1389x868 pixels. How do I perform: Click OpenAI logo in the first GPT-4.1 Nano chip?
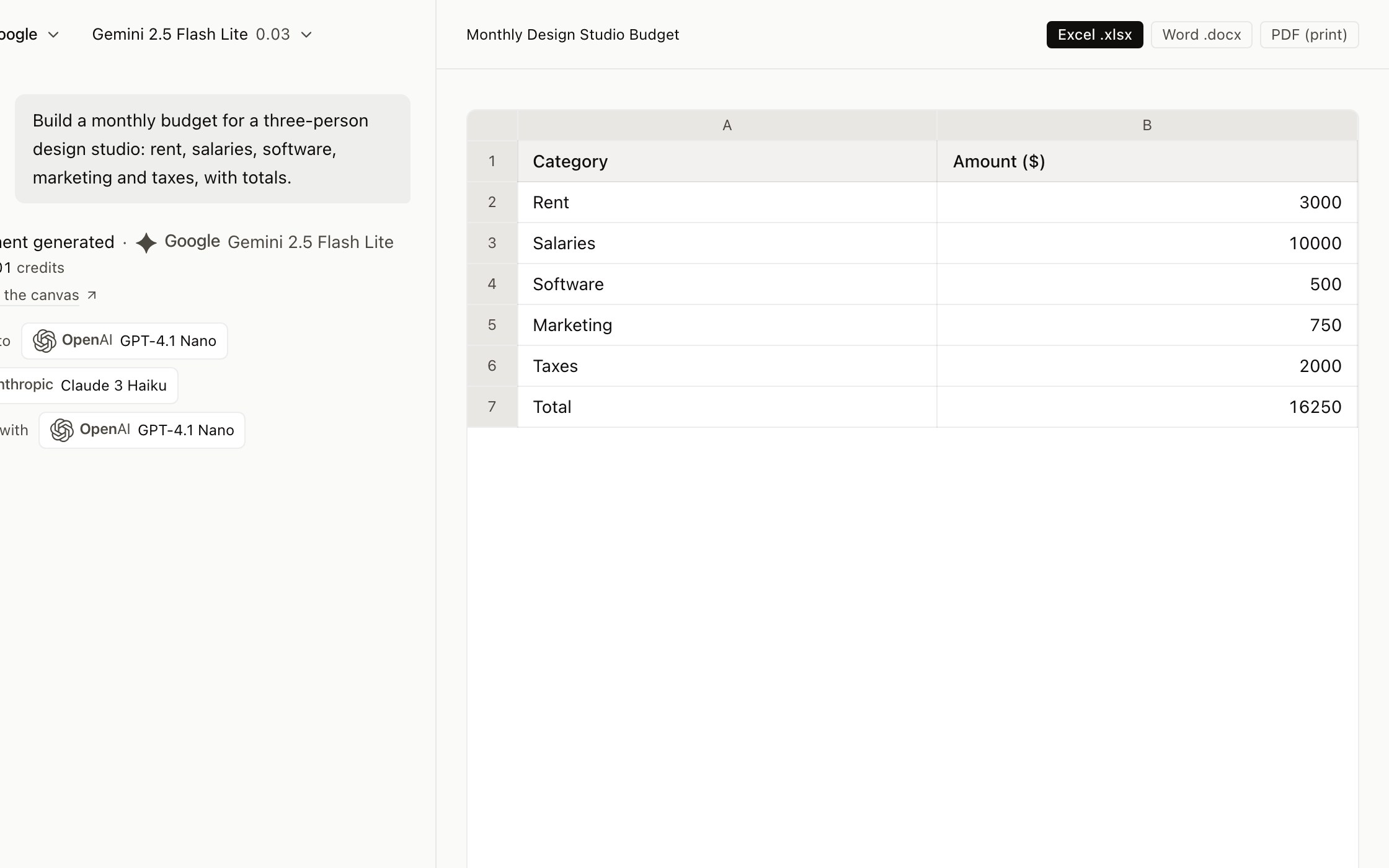(45, 341)
